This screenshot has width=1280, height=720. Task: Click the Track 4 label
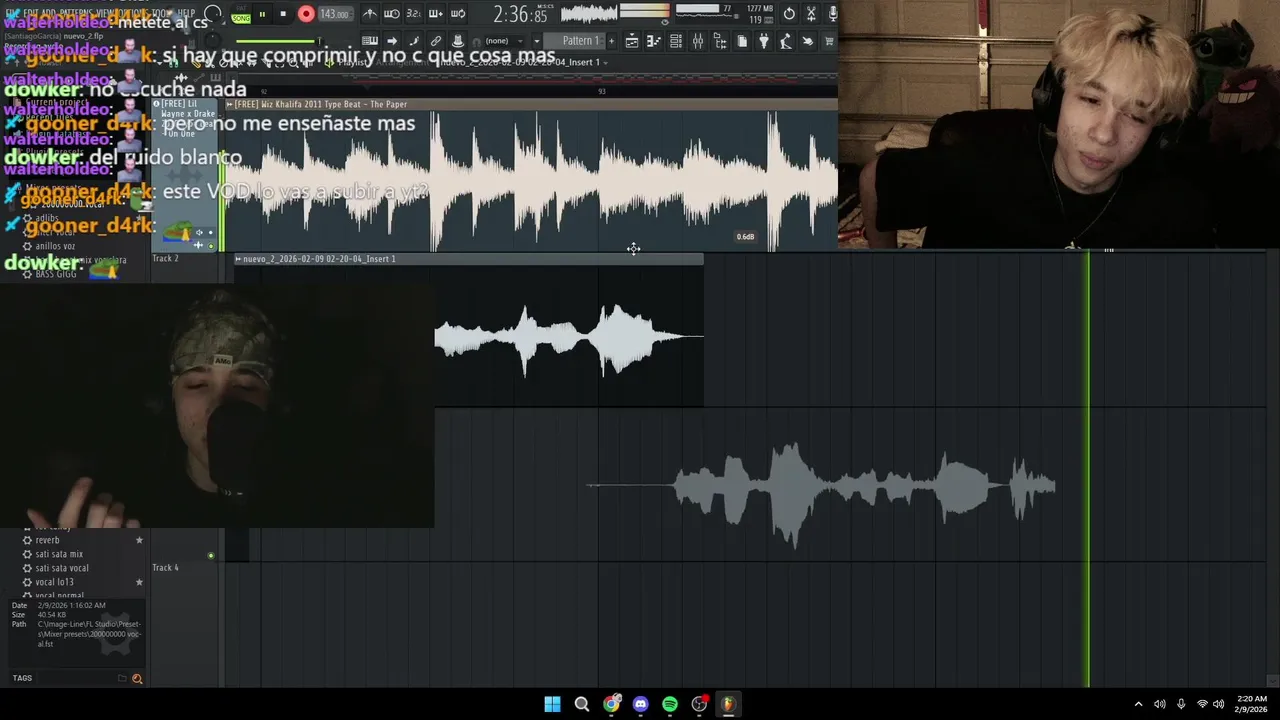pos(165,567)
